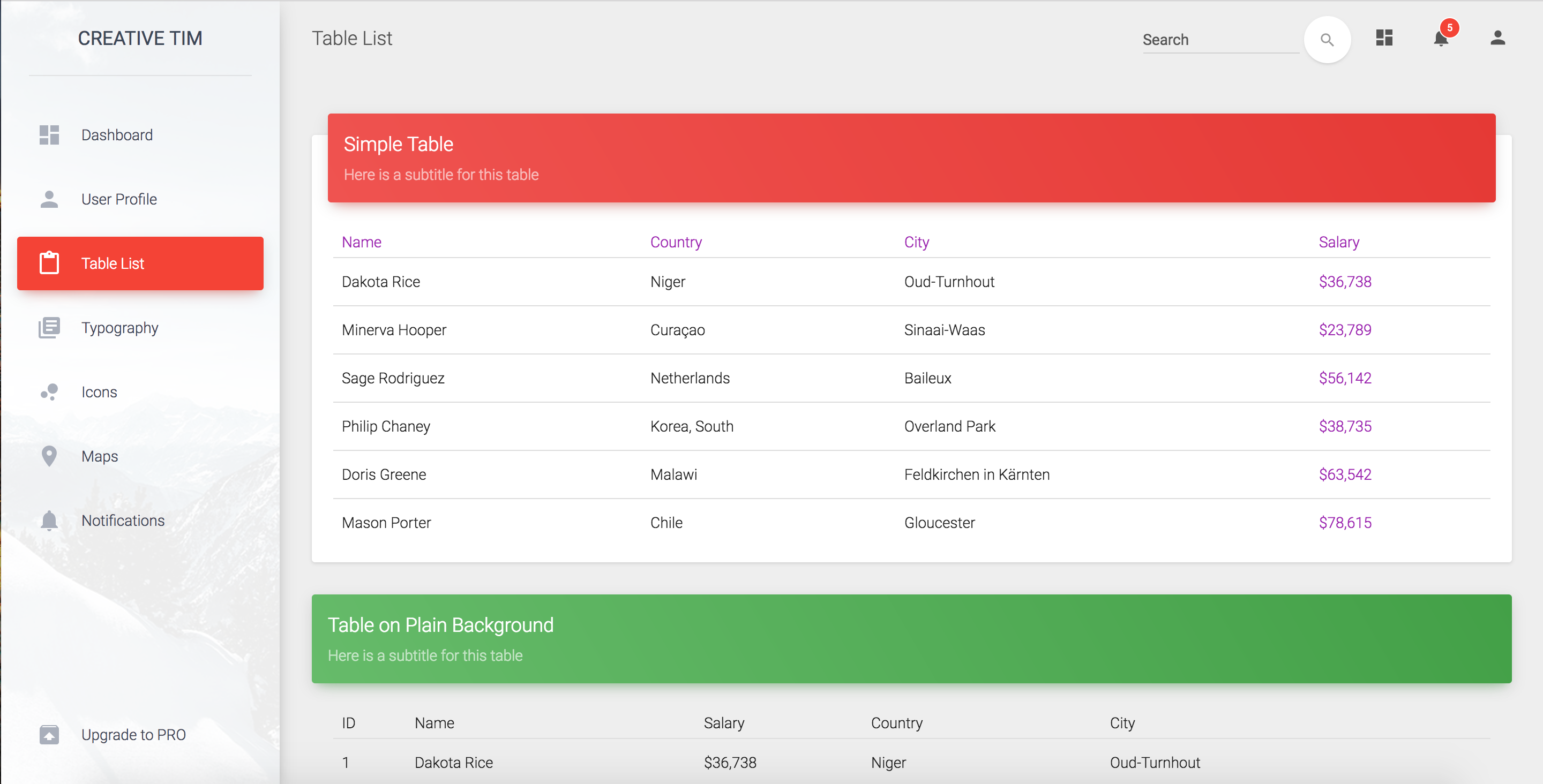Click the Typography library icon
This screenshot has width=1543, height=784.
point(49,328)
